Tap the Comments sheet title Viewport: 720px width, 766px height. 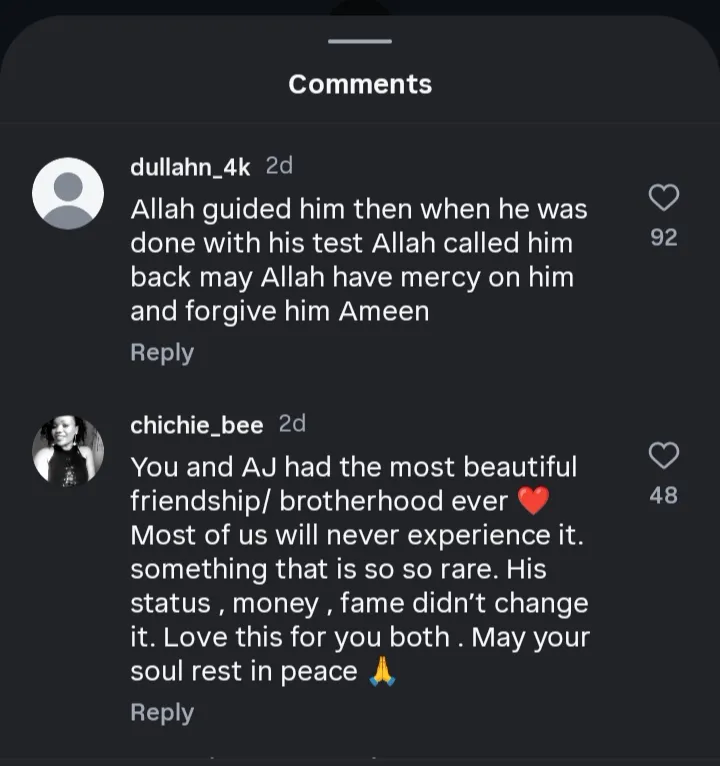360,84
